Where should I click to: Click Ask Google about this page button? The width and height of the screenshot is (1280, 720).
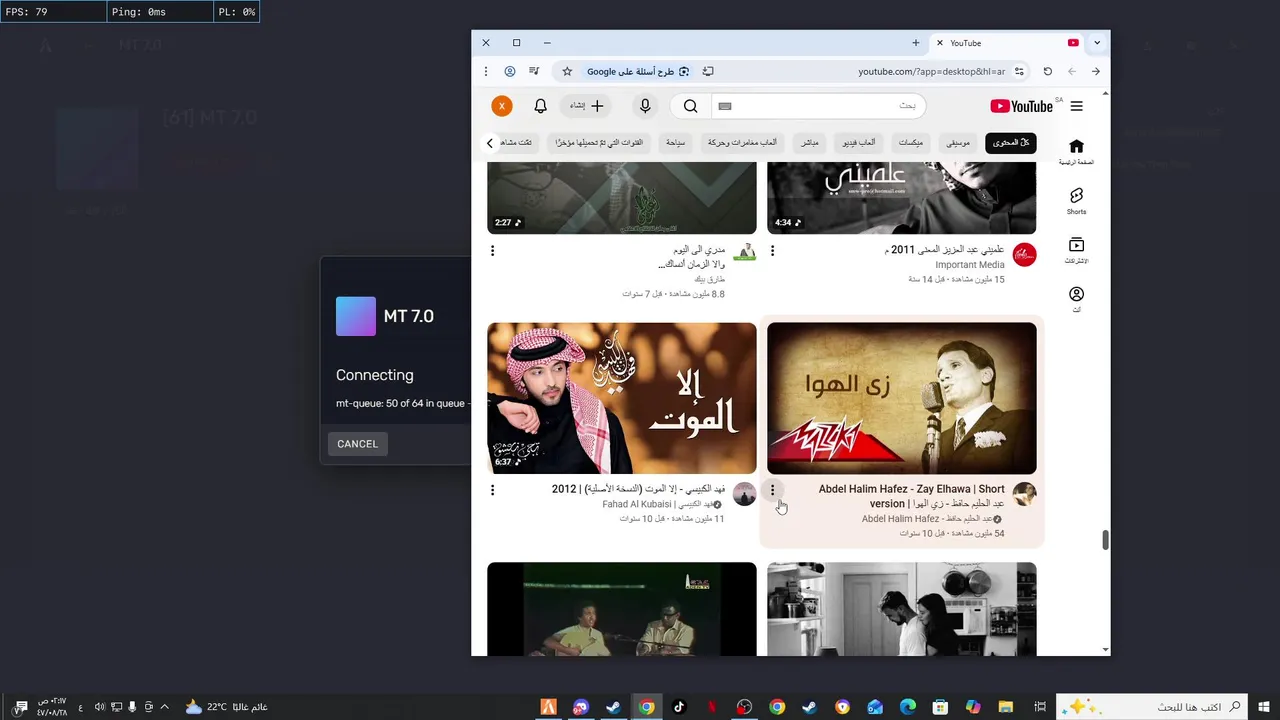(638, 71)
